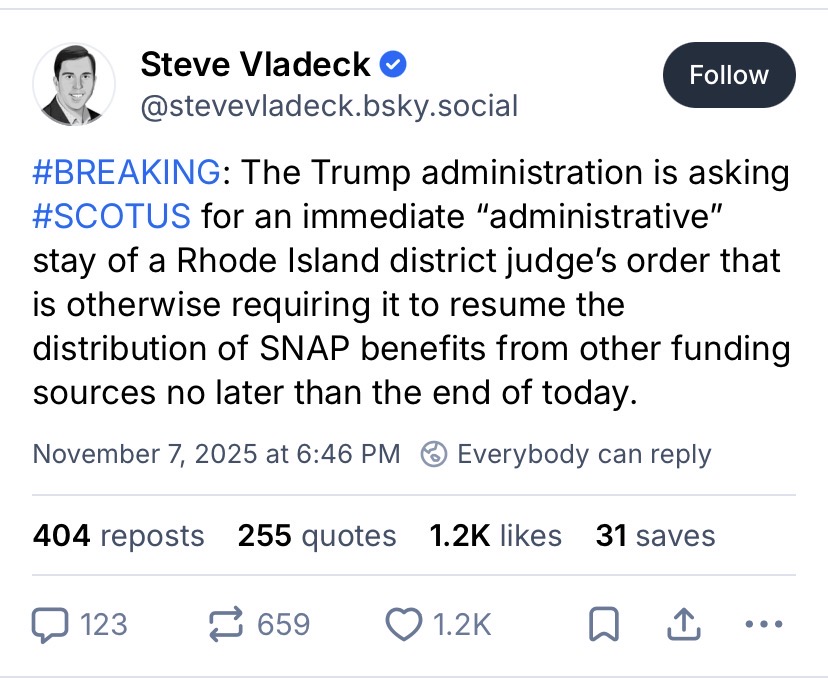The image size is (828, 678).
Task: Save post with bookmark icon
Action: coord(601,626)
